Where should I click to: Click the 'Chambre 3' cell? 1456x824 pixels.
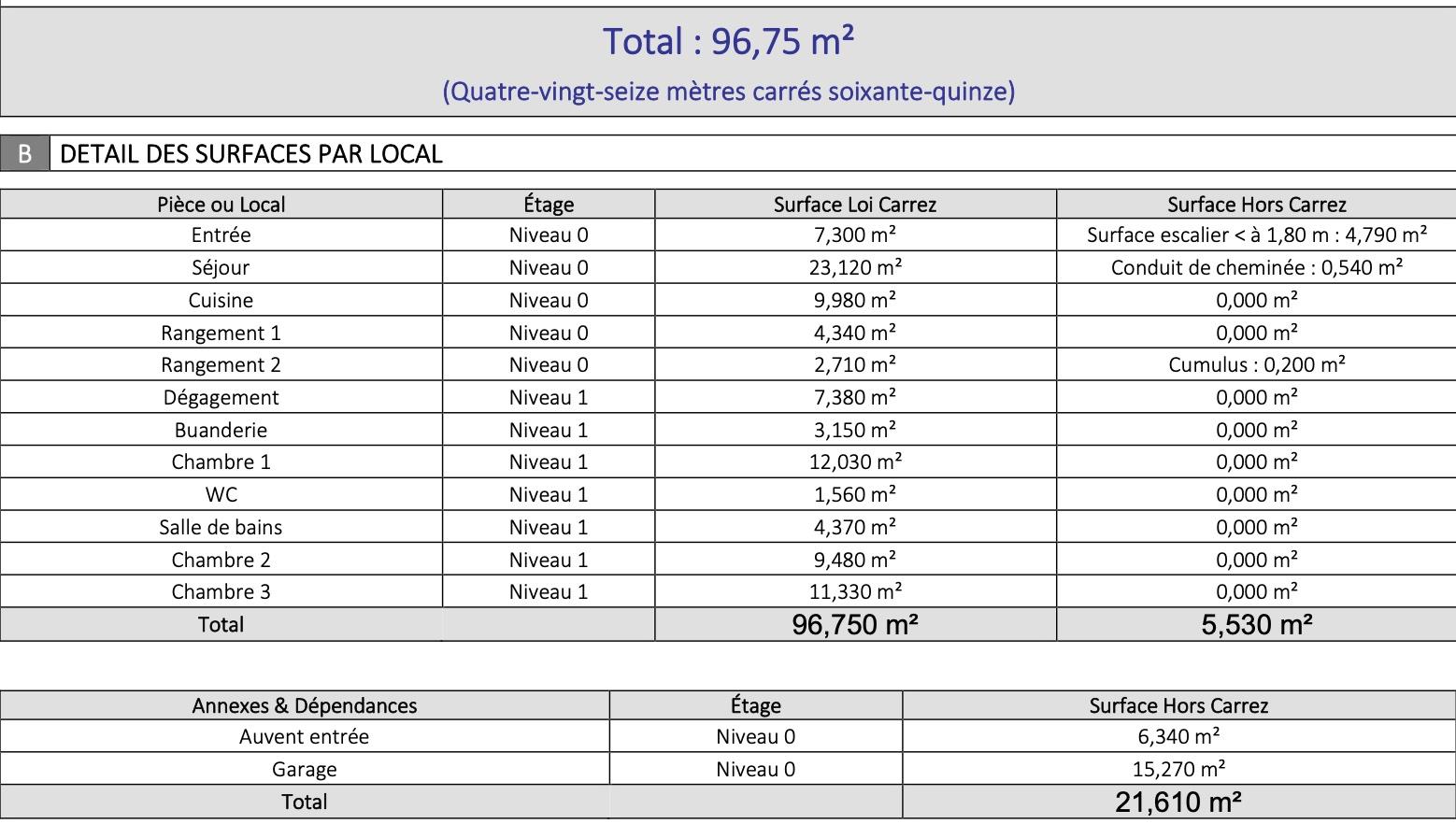(x=221, y=592)
